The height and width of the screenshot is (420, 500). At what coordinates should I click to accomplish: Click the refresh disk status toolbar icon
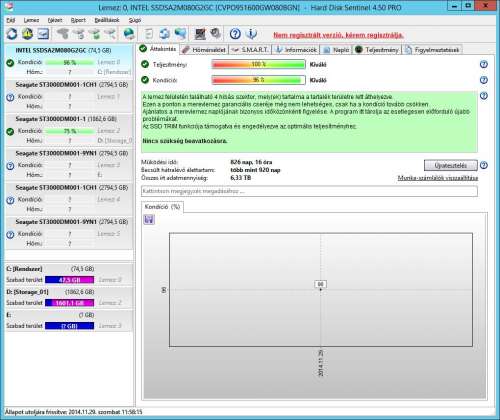12,34
